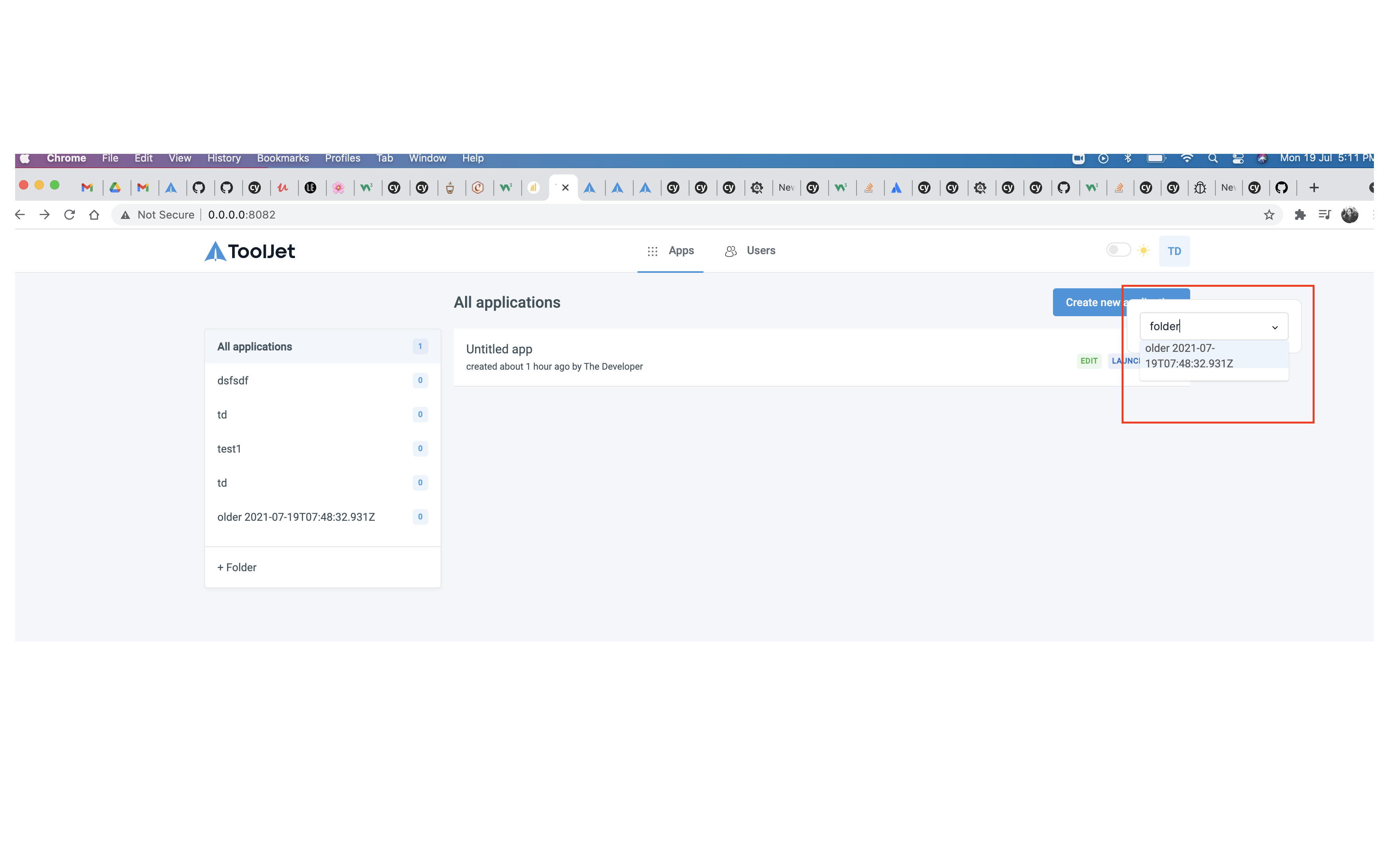Reload the current page

69,214
